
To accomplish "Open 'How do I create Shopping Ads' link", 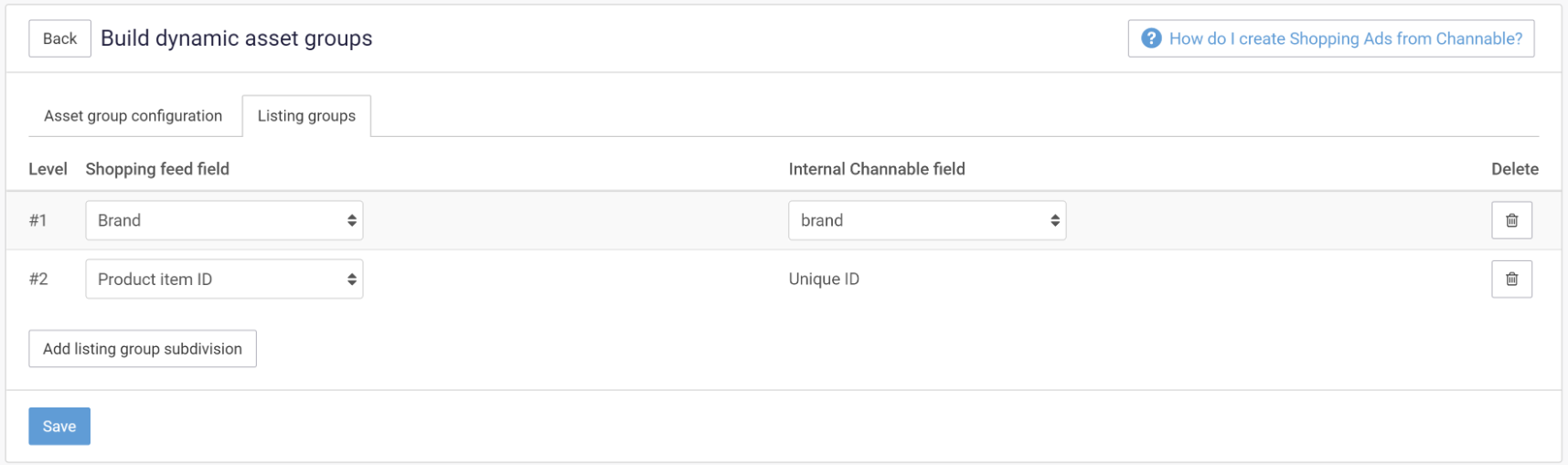I will (x=1345, y=38).
